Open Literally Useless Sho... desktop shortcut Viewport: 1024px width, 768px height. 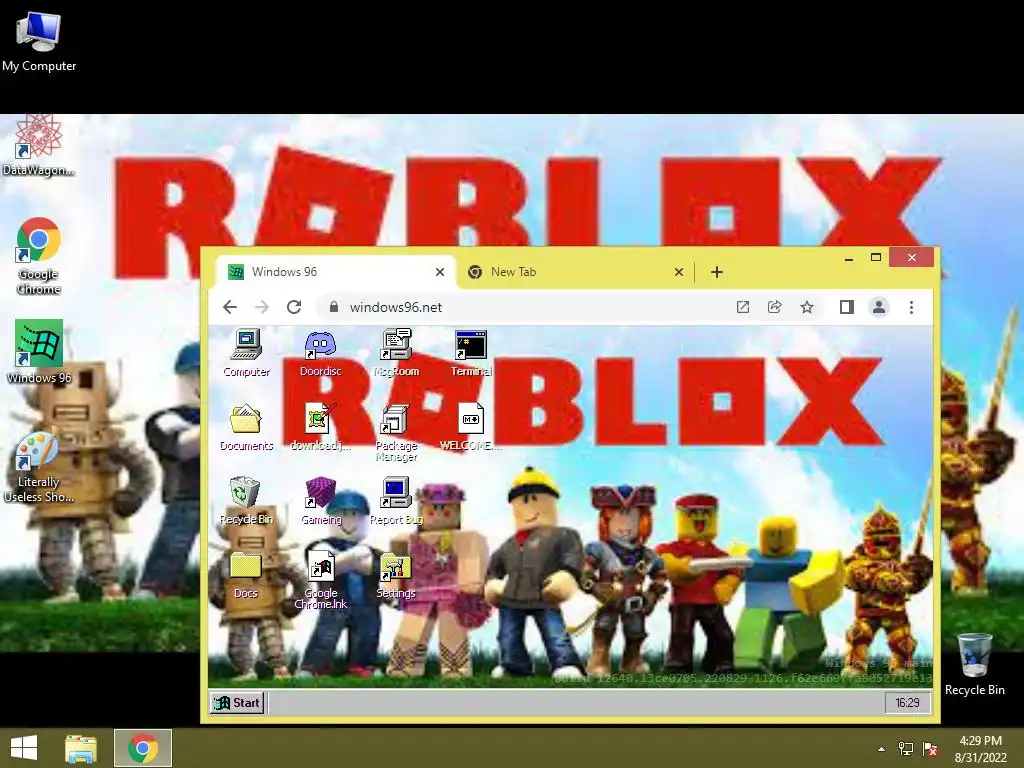pyautogui.click(x=39, y=468)
